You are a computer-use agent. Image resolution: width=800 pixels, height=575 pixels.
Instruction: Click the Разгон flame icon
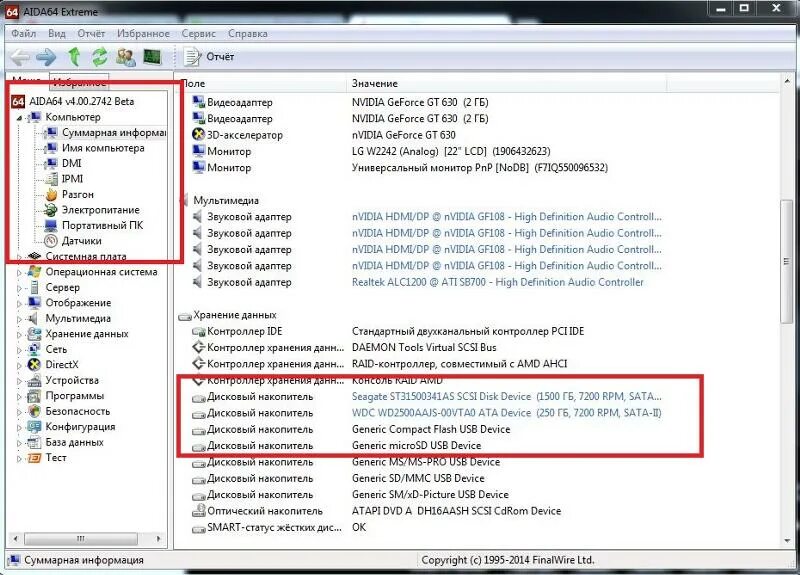51,194
